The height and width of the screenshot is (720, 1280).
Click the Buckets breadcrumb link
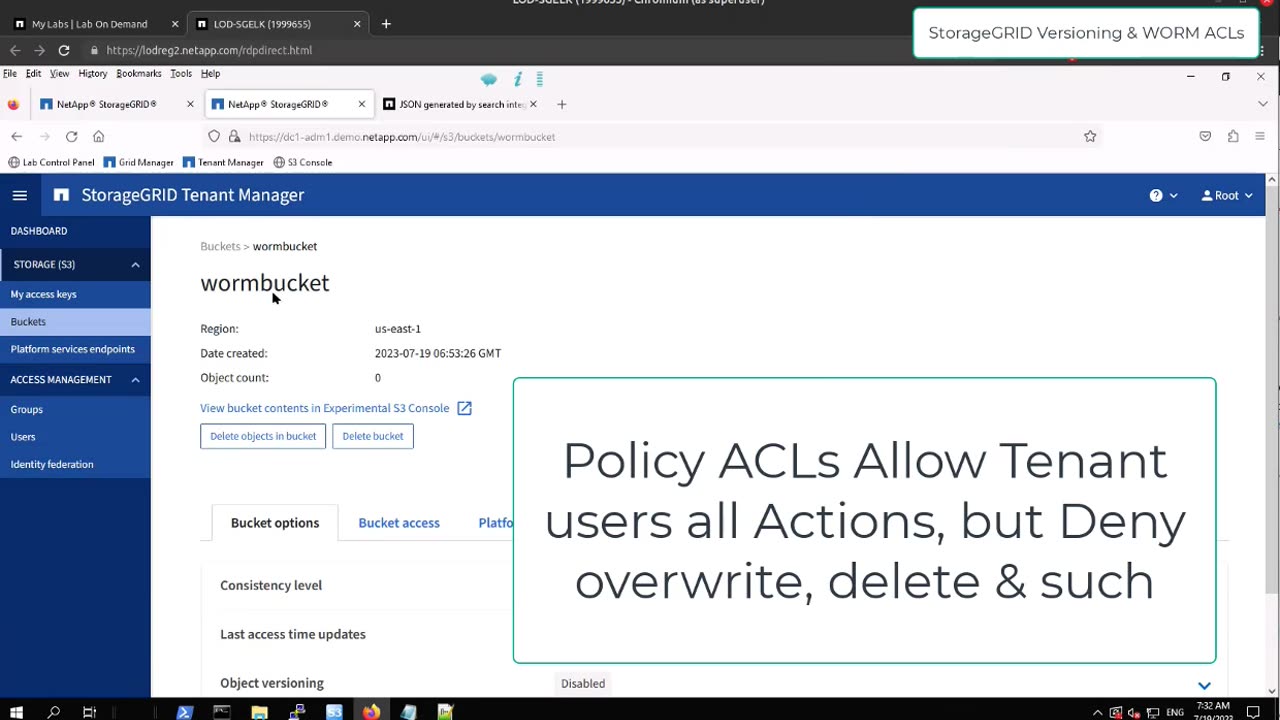220,246
